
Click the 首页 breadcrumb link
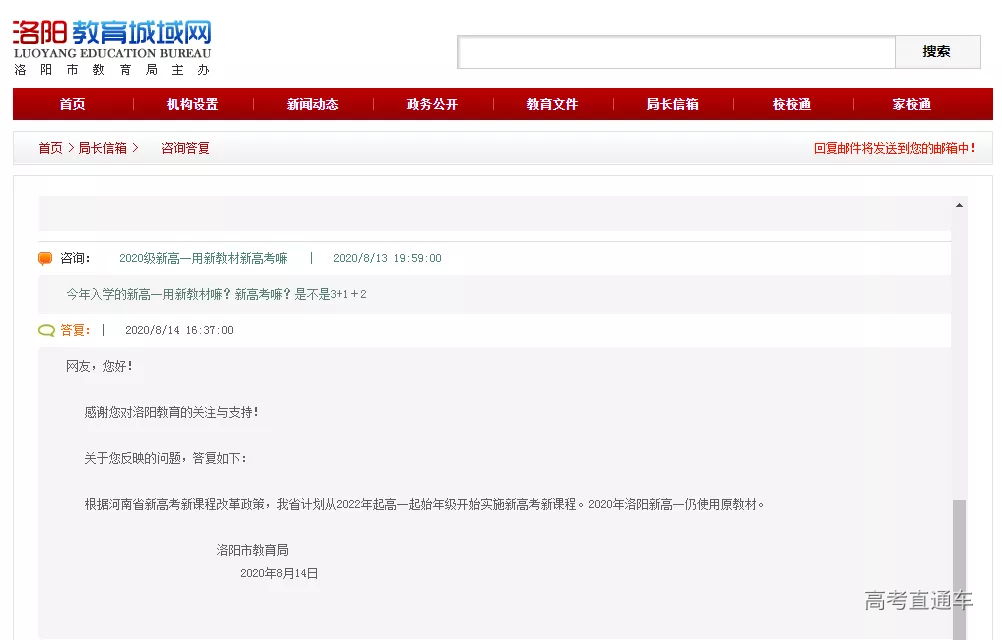click(50, 148)
